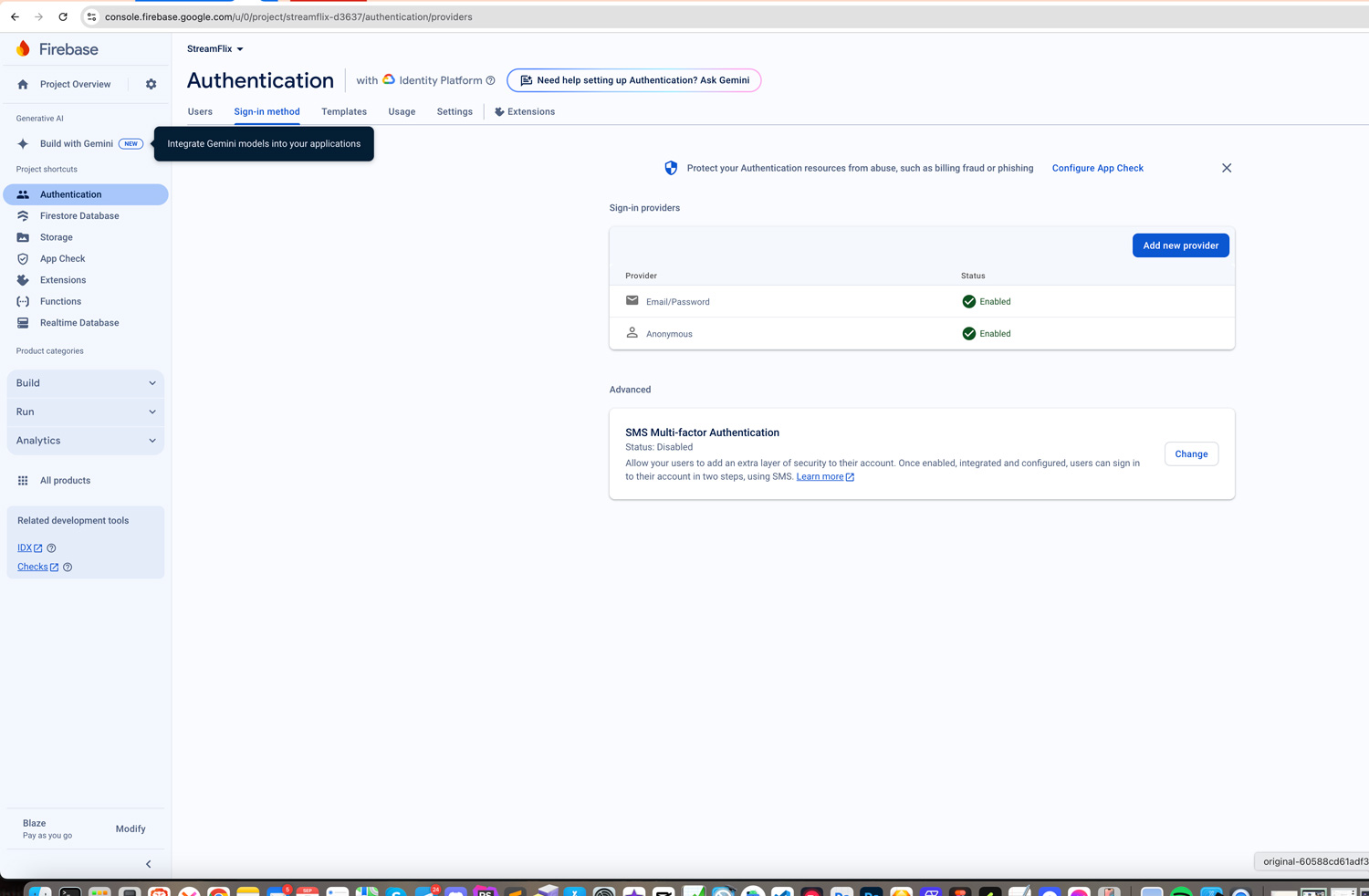Click Status column header

(973, 276)
